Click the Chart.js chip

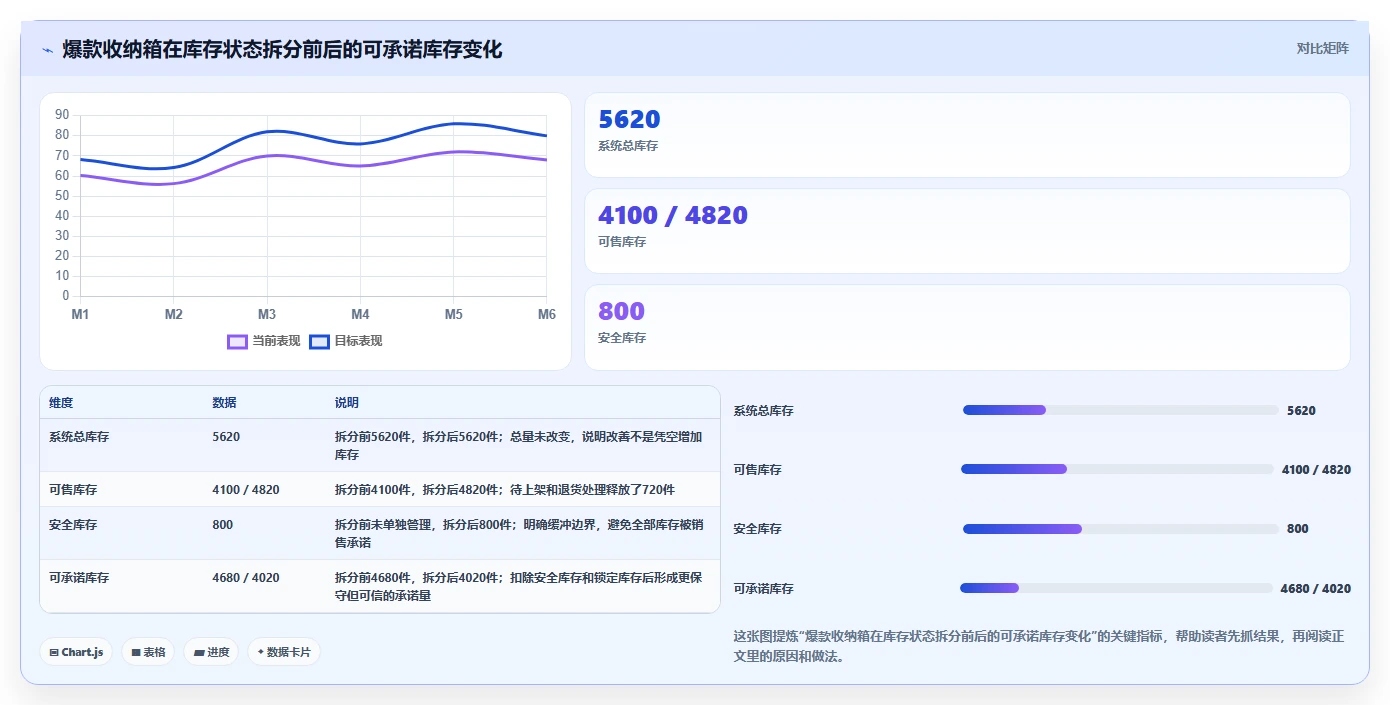pos(76,652)
